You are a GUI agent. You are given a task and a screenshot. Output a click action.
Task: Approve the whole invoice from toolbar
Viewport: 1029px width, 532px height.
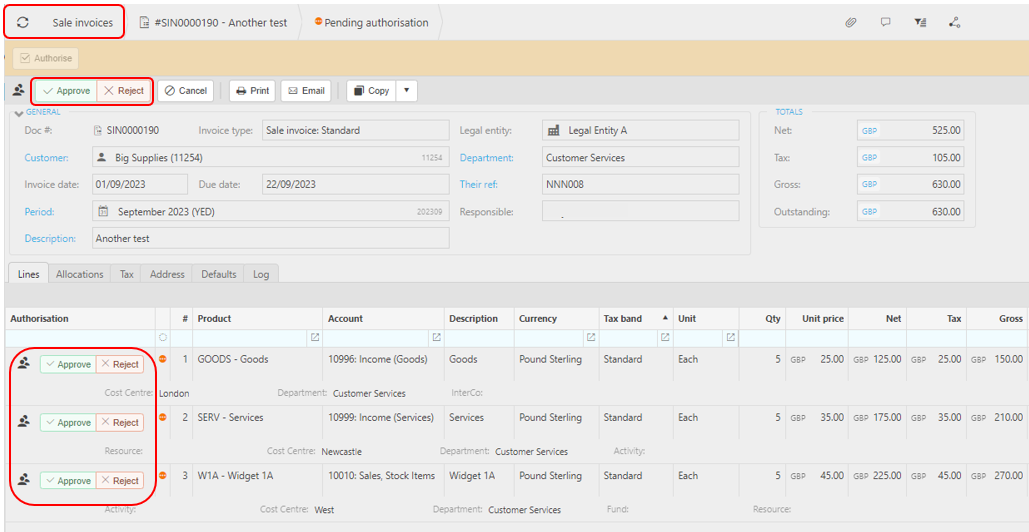pos(66,91)
